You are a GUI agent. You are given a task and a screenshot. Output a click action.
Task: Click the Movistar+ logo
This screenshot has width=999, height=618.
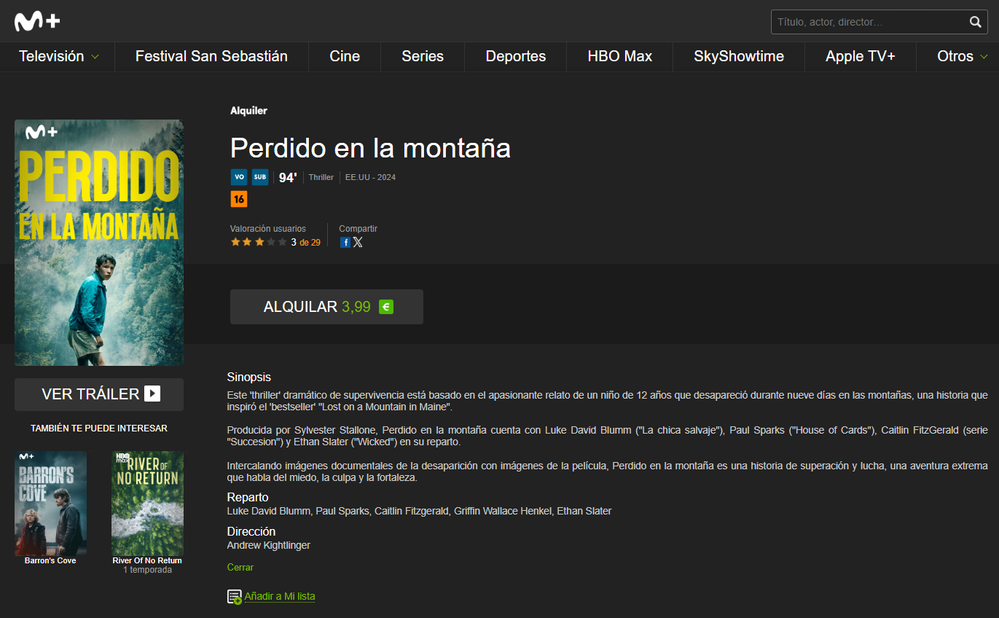click(35, 20)
